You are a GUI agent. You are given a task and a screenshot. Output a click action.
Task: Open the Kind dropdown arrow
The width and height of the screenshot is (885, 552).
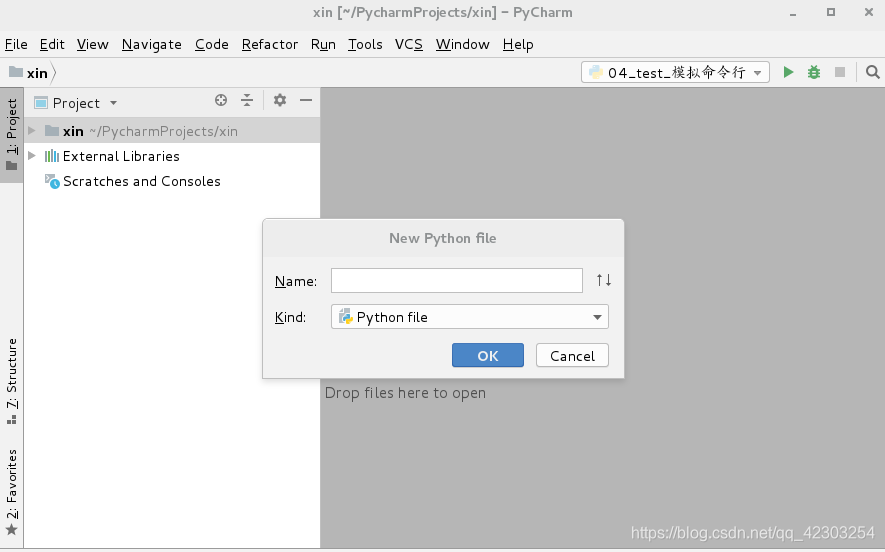[x=597, y=317]
